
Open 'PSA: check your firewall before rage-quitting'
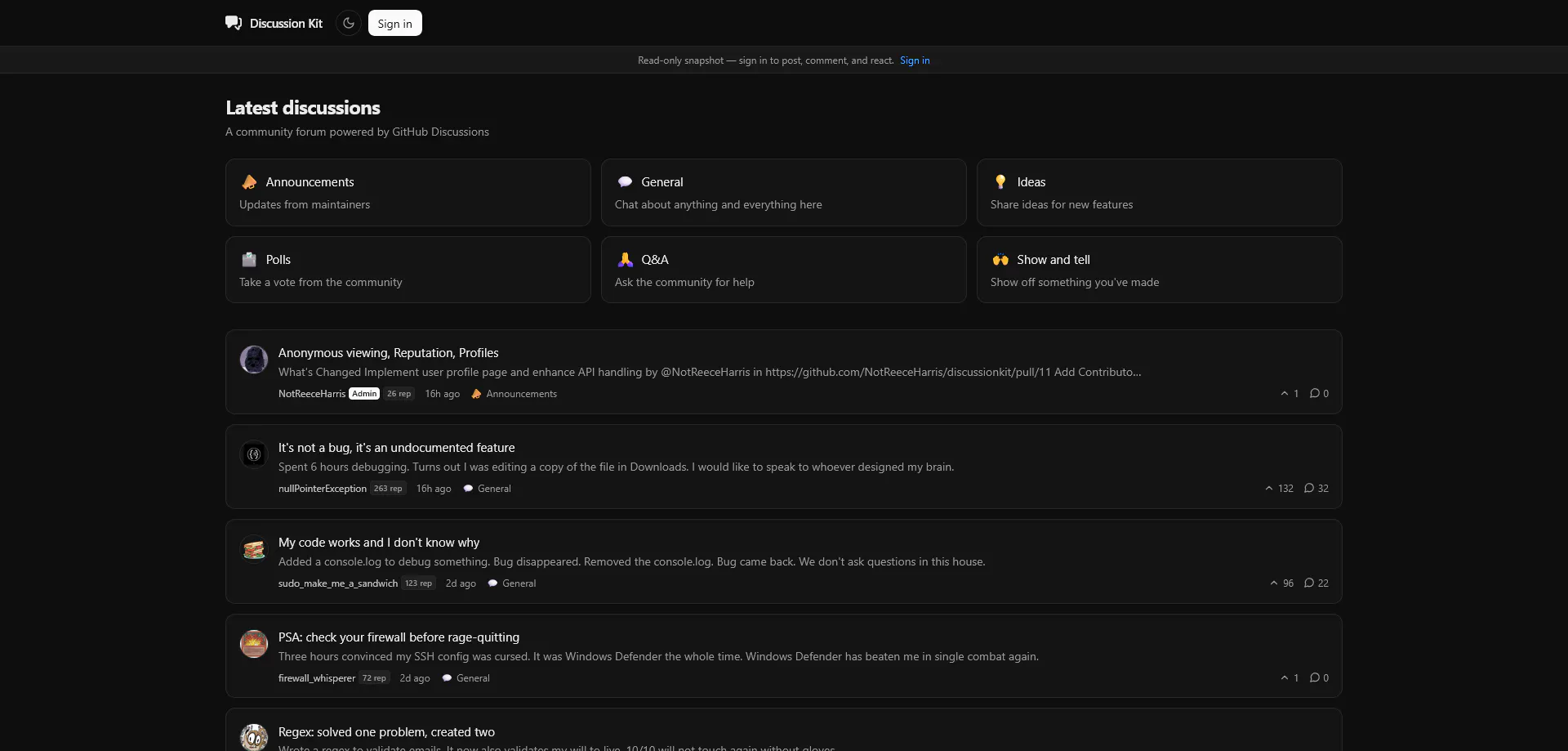(399, 637)
